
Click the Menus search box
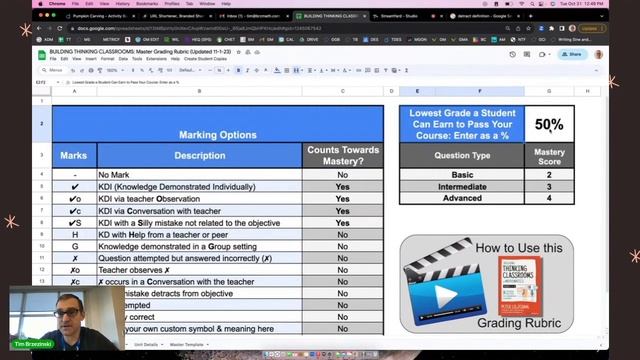point(53,70)
